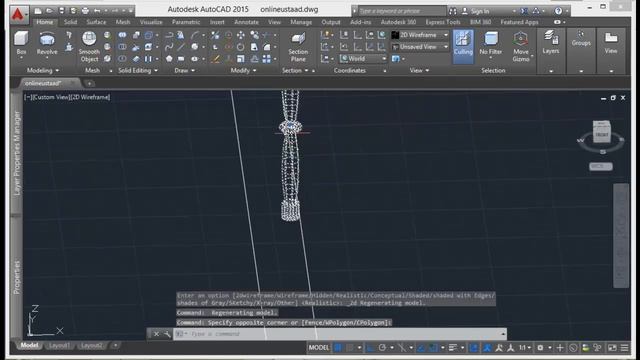
Task: Click the MODEL space button in status bar
Action: coord(319,348)
